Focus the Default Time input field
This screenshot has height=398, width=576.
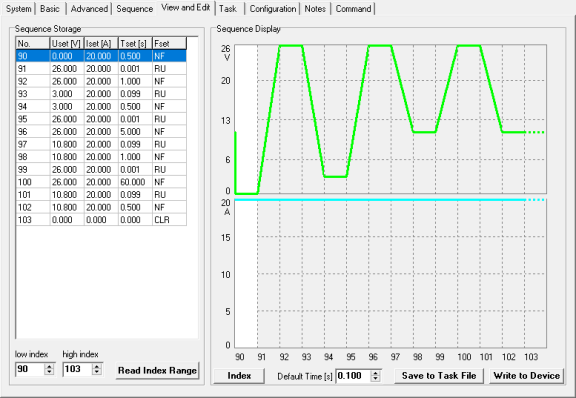point(353,376)
